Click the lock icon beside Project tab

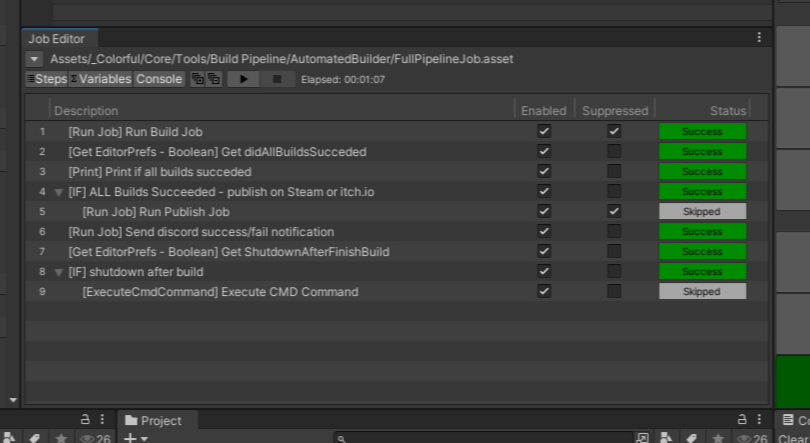pos(85,419)
